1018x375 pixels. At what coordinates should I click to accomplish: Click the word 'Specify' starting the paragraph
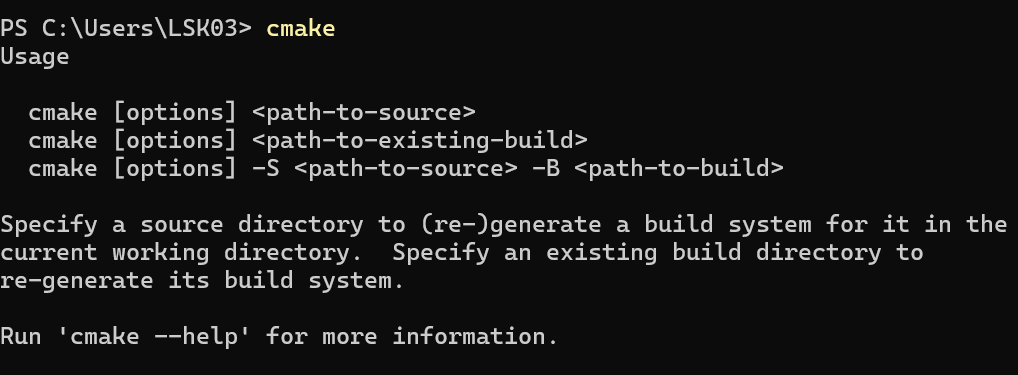[49, 225]
